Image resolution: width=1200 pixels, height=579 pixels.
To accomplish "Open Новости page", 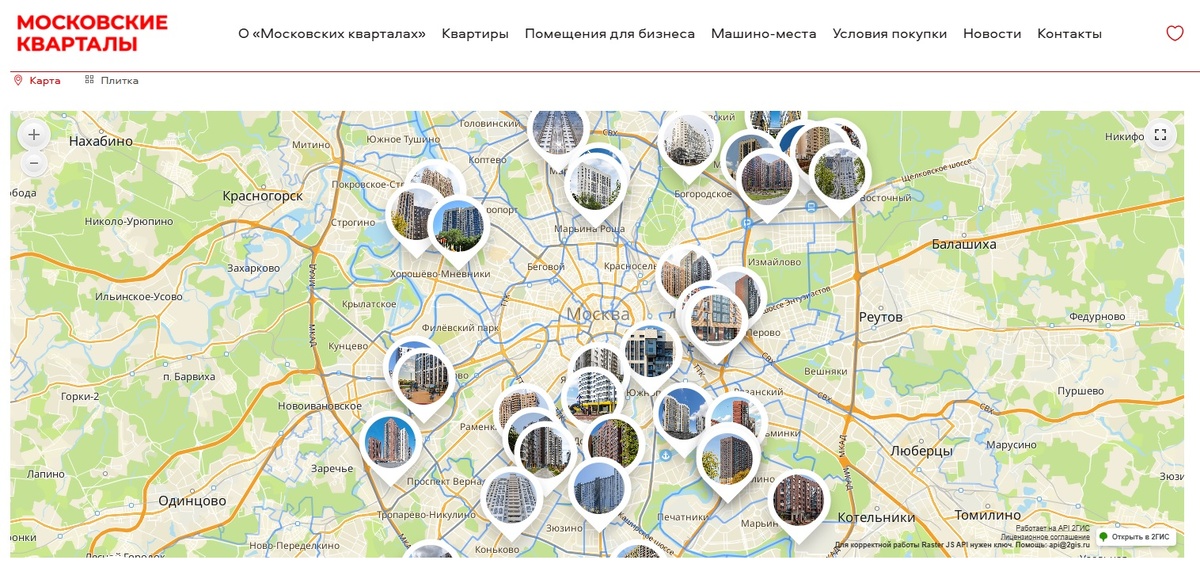I will coord(992,34).
